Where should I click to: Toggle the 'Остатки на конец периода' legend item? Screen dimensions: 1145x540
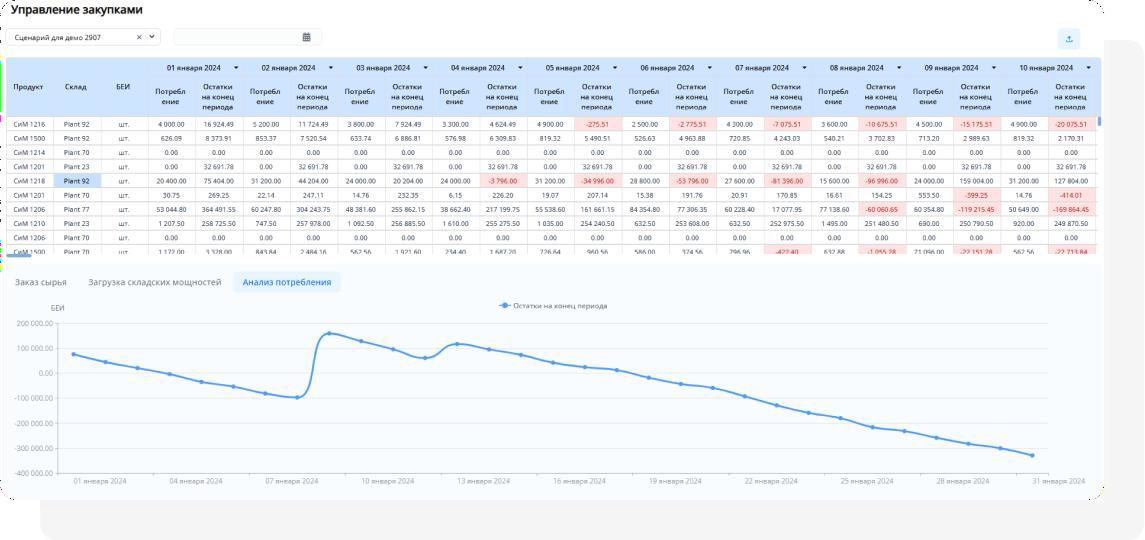[553, 305]
